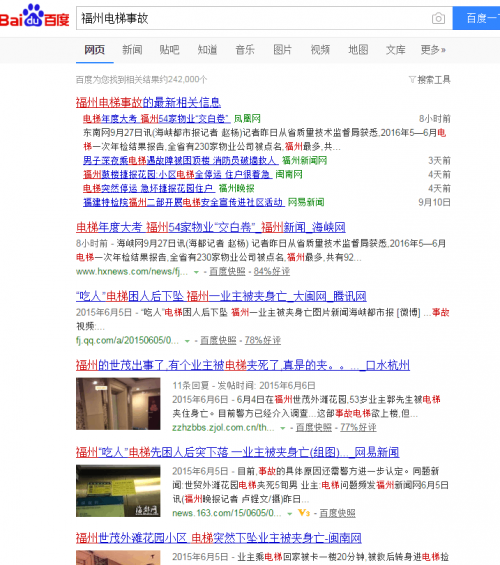Open 搜索工具 link
Screen dimensions: 500x565
point(434,80)
